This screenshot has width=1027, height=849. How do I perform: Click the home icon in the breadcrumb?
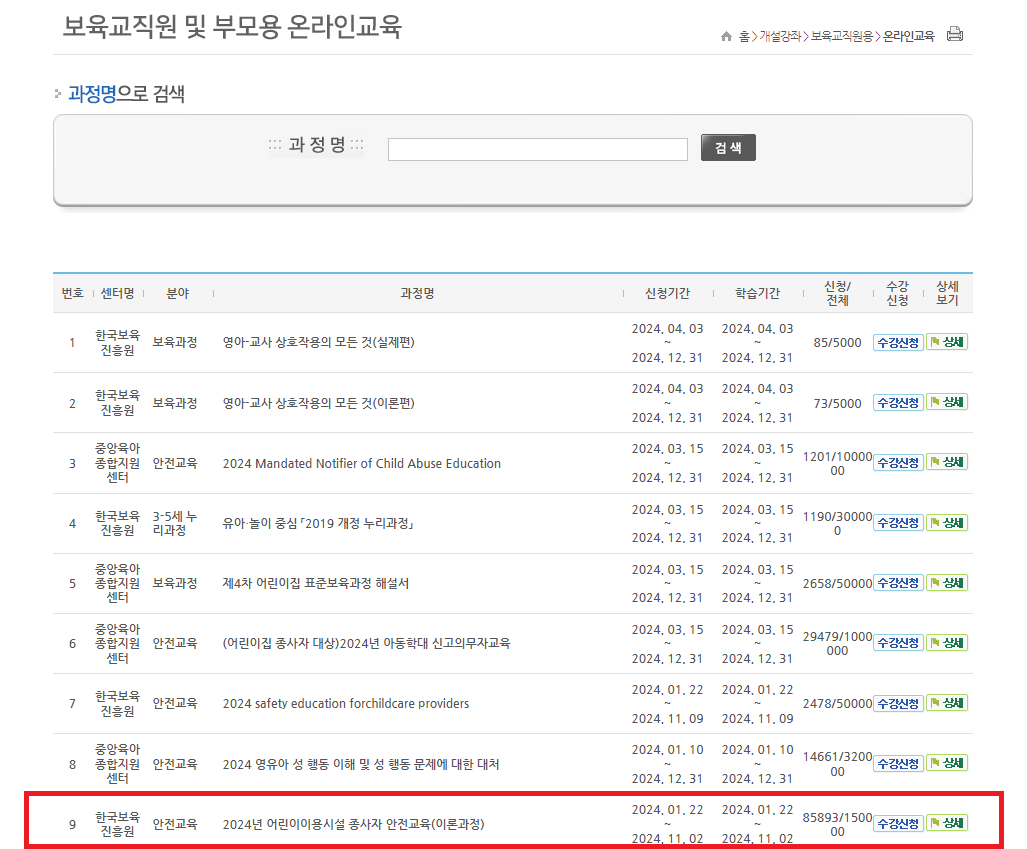click(727, 33)
